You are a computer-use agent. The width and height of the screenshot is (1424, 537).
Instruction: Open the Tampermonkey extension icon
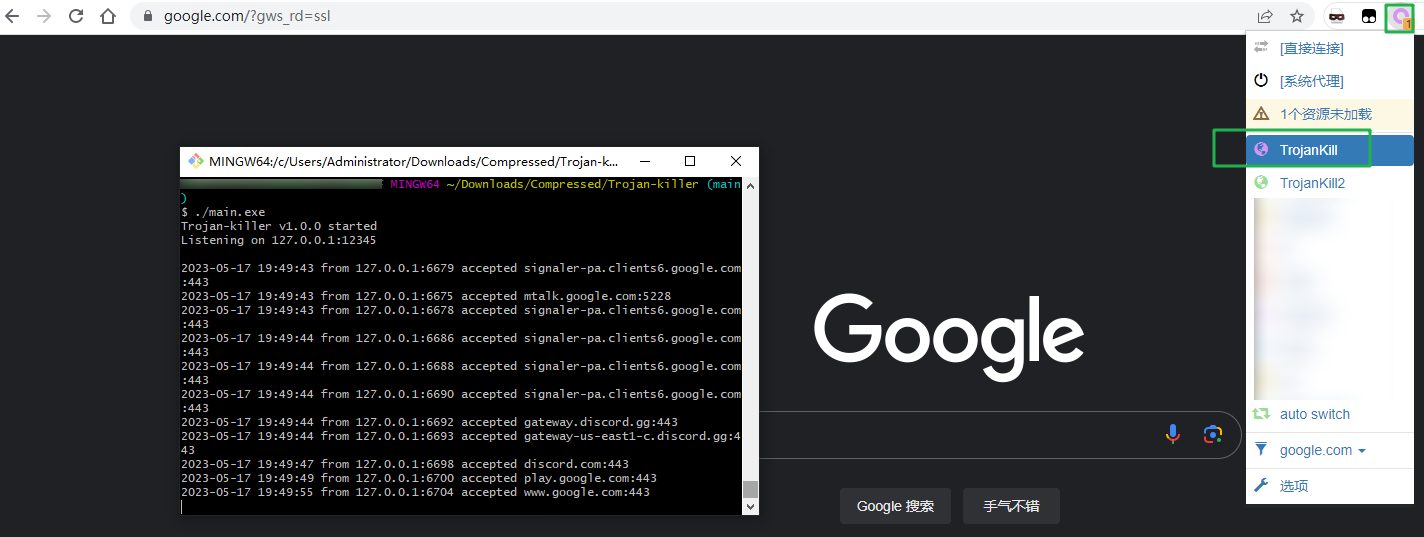pos(1369,16)
